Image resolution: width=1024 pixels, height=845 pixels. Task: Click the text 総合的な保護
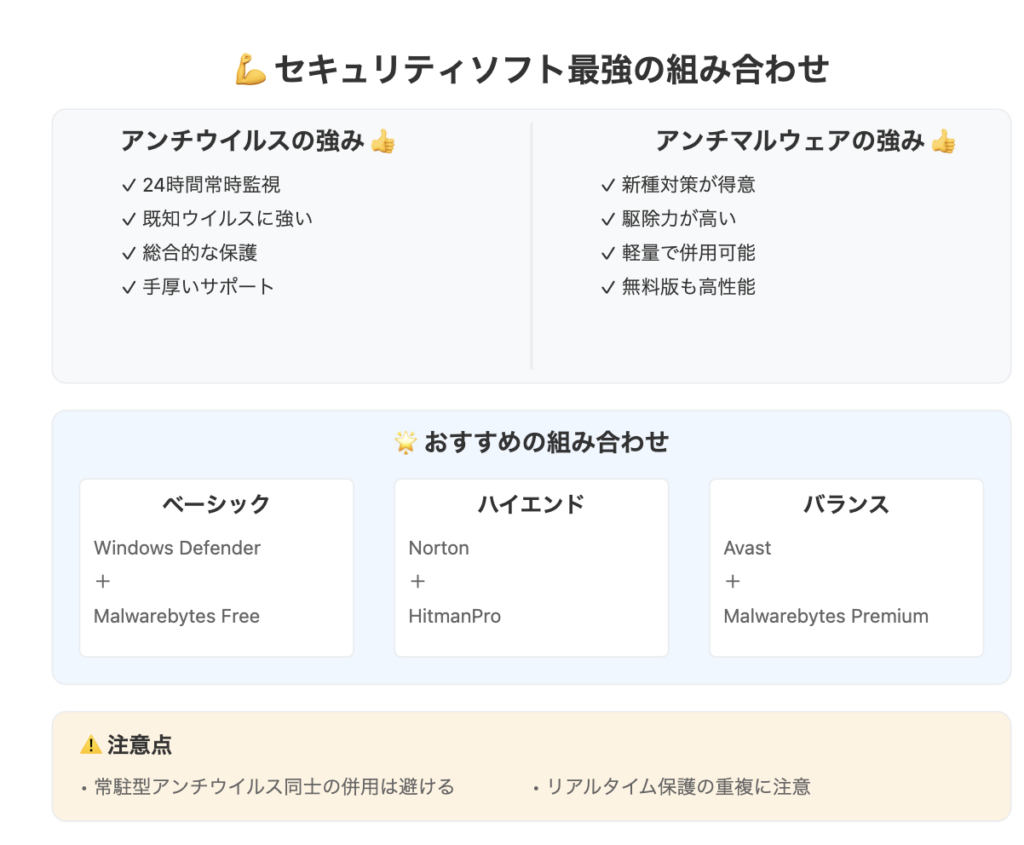tap(200, 253)
